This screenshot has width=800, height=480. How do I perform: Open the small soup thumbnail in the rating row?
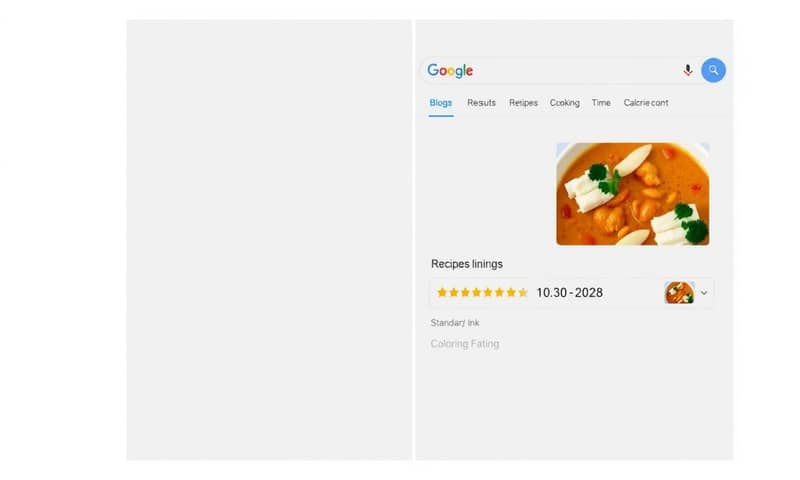[x=679, y=293]
